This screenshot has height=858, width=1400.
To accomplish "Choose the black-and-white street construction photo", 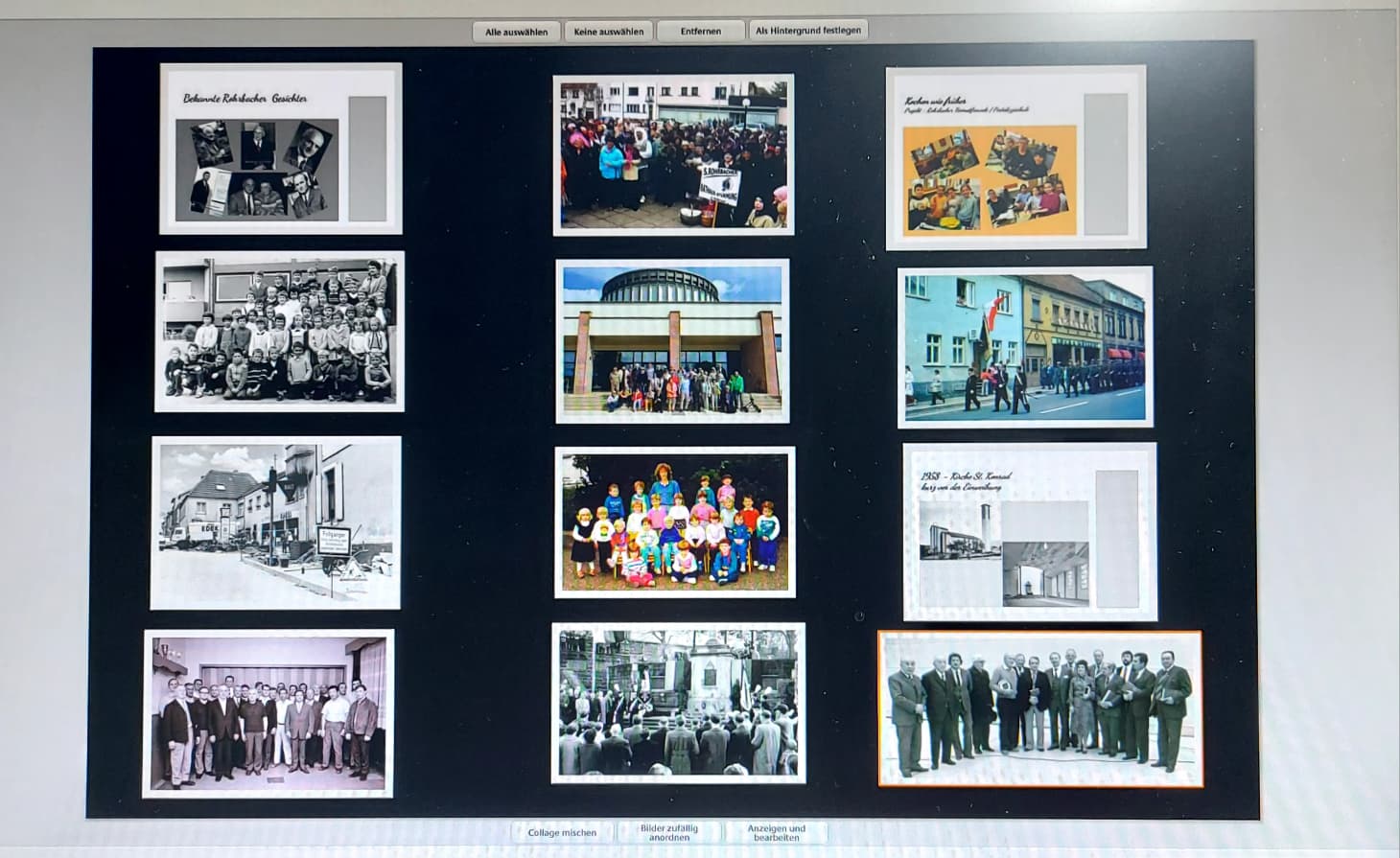I will point(275,522).
